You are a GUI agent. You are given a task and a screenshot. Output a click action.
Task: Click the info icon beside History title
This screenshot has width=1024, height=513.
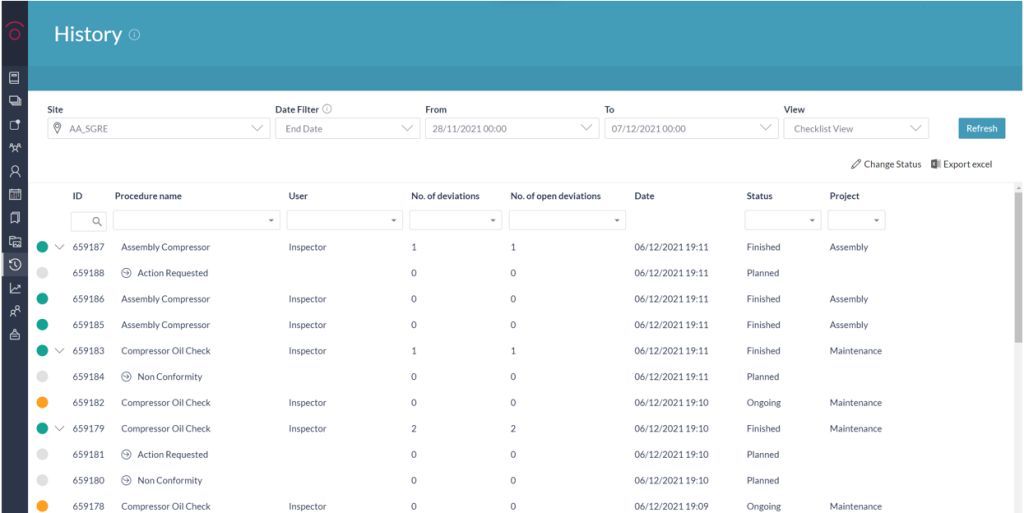[135, 35]
